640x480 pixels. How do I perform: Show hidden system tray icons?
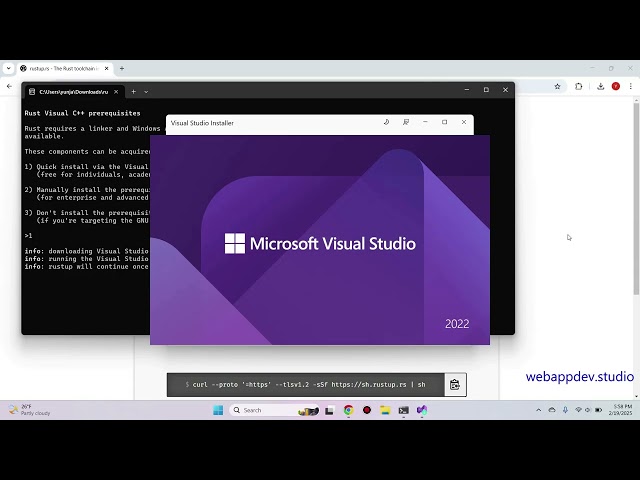point(538,410)
